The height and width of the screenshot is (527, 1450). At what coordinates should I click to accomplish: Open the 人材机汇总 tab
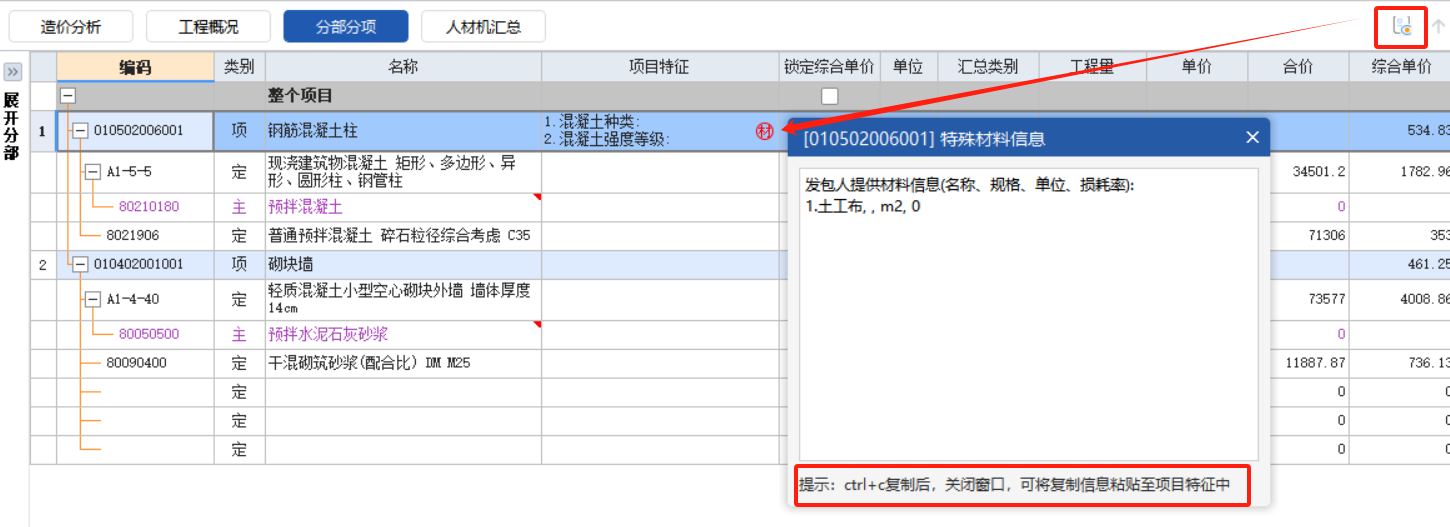tap(483, 27)
